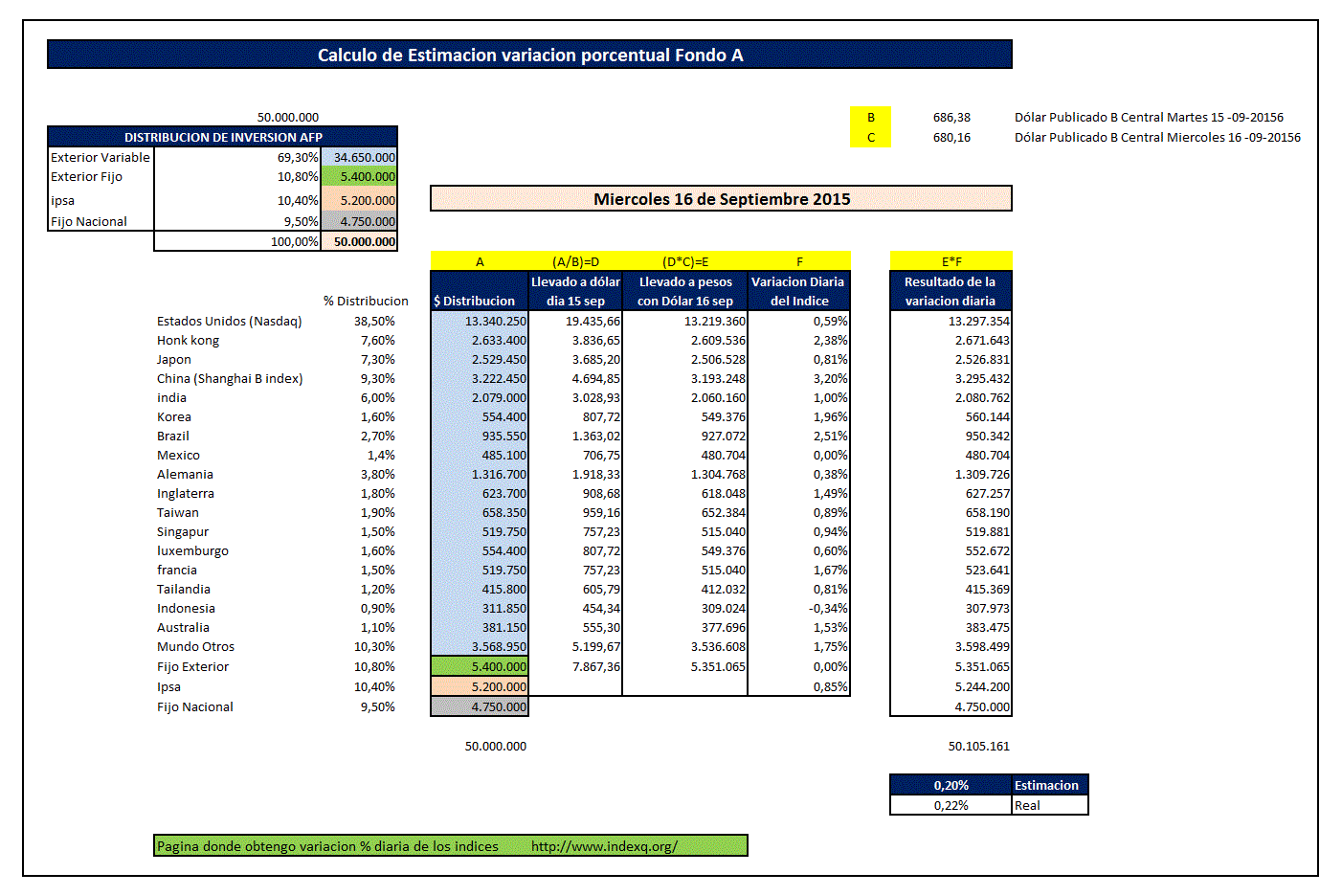The width and height of the screenshot is (1342, 896).
Task: Click the Korea index variation 1,96%
Action: 830,417
